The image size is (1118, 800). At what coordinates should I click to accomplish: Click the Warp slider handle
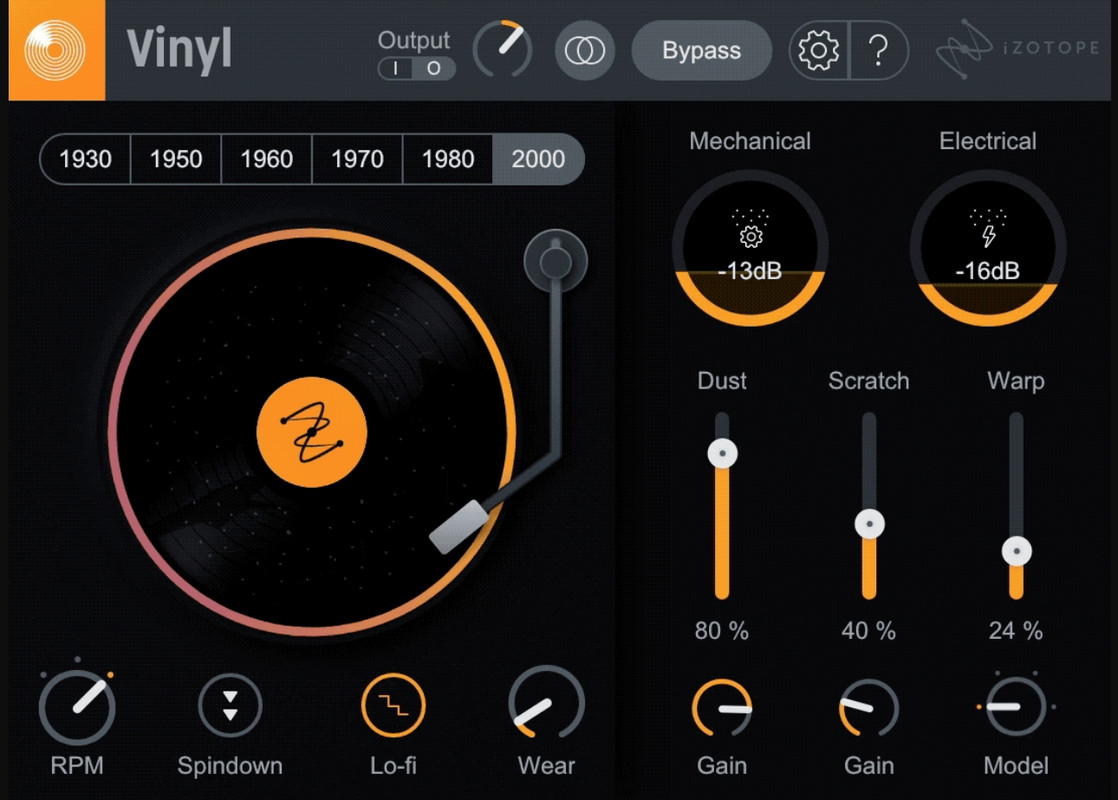click(1017, 551)
